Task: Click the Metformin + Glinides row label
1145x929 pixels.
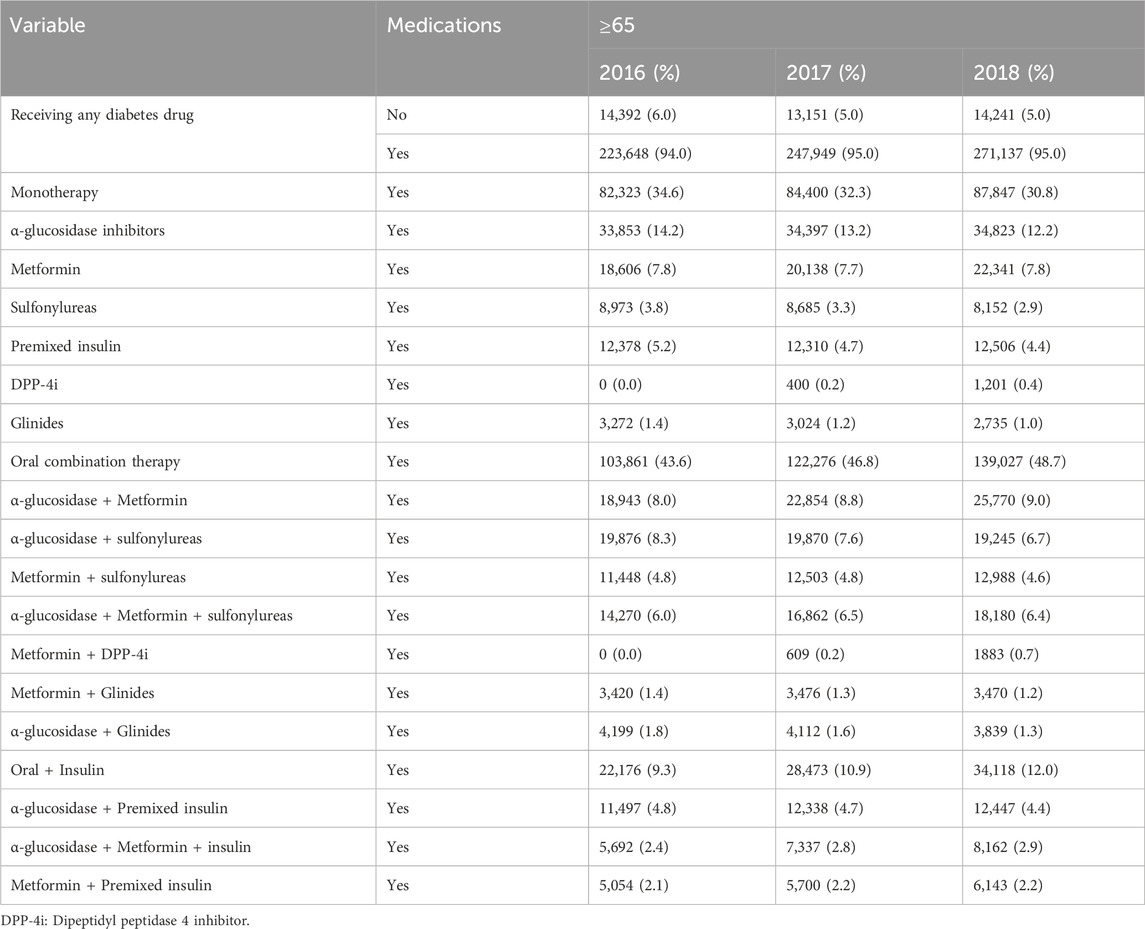Action: click(82, 693)
